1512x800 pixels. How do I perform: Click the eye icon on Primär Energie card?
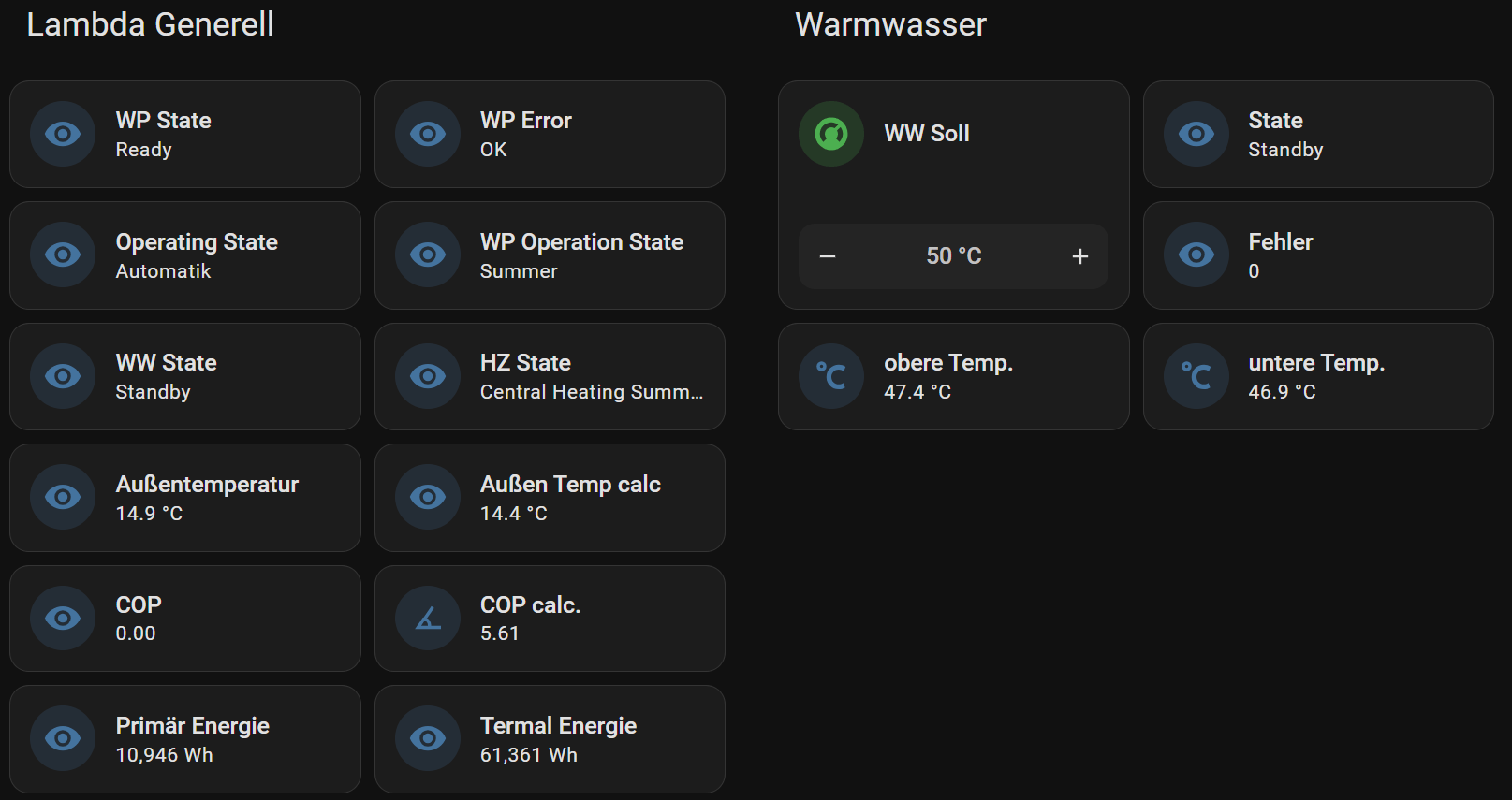click(x=62, y=738)
